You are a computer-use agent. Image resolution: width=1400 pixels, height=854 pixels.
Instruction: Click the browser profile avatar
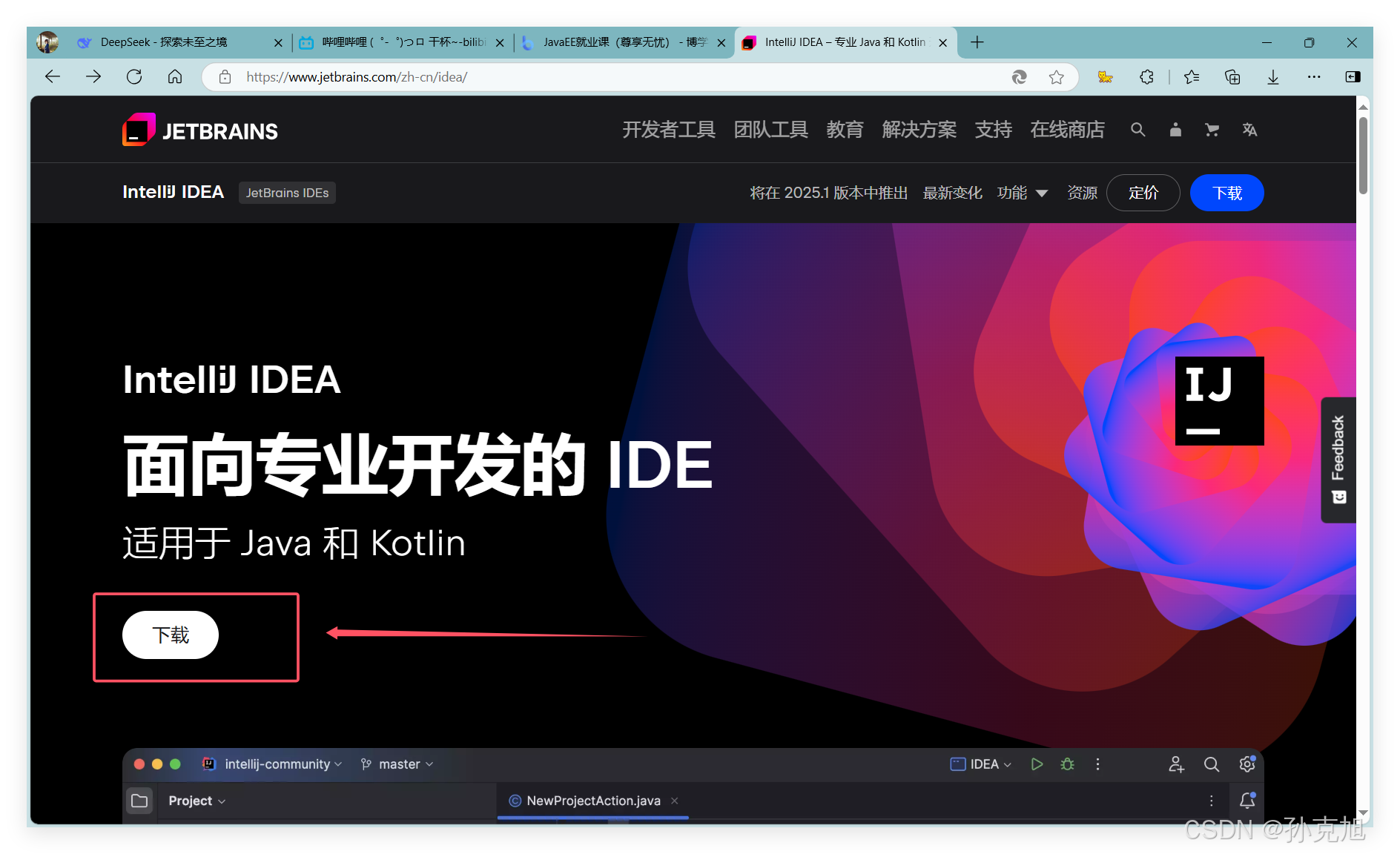47,42
